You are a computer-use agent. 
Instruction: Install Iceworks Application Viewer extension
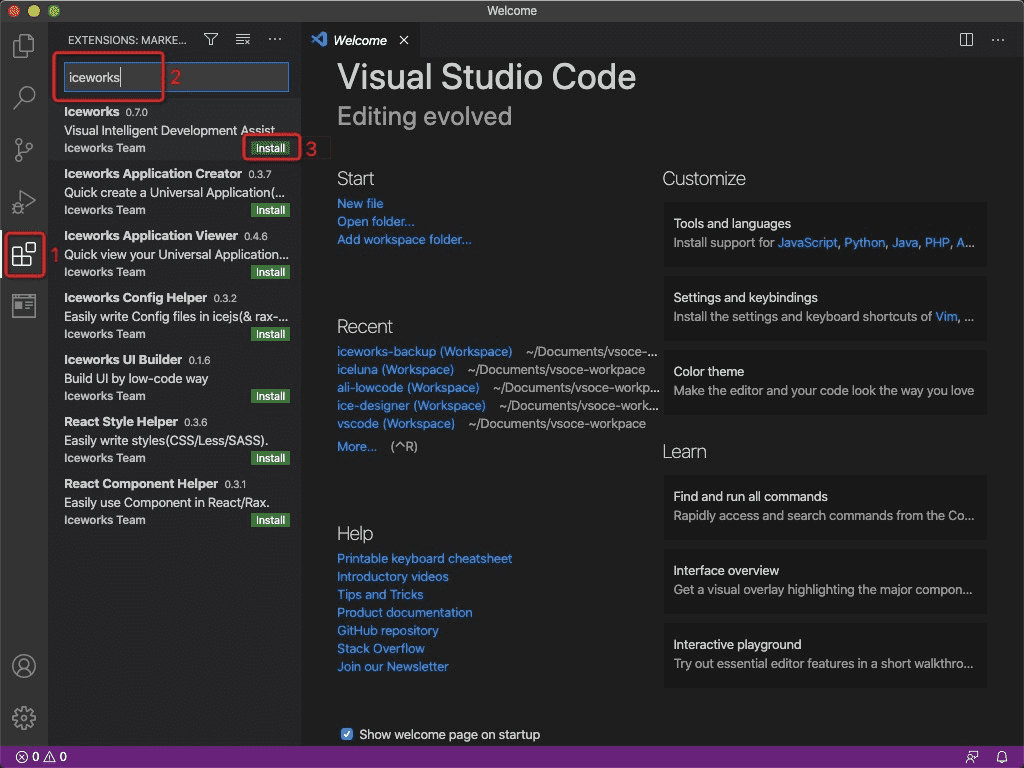(x=270, y=272)
